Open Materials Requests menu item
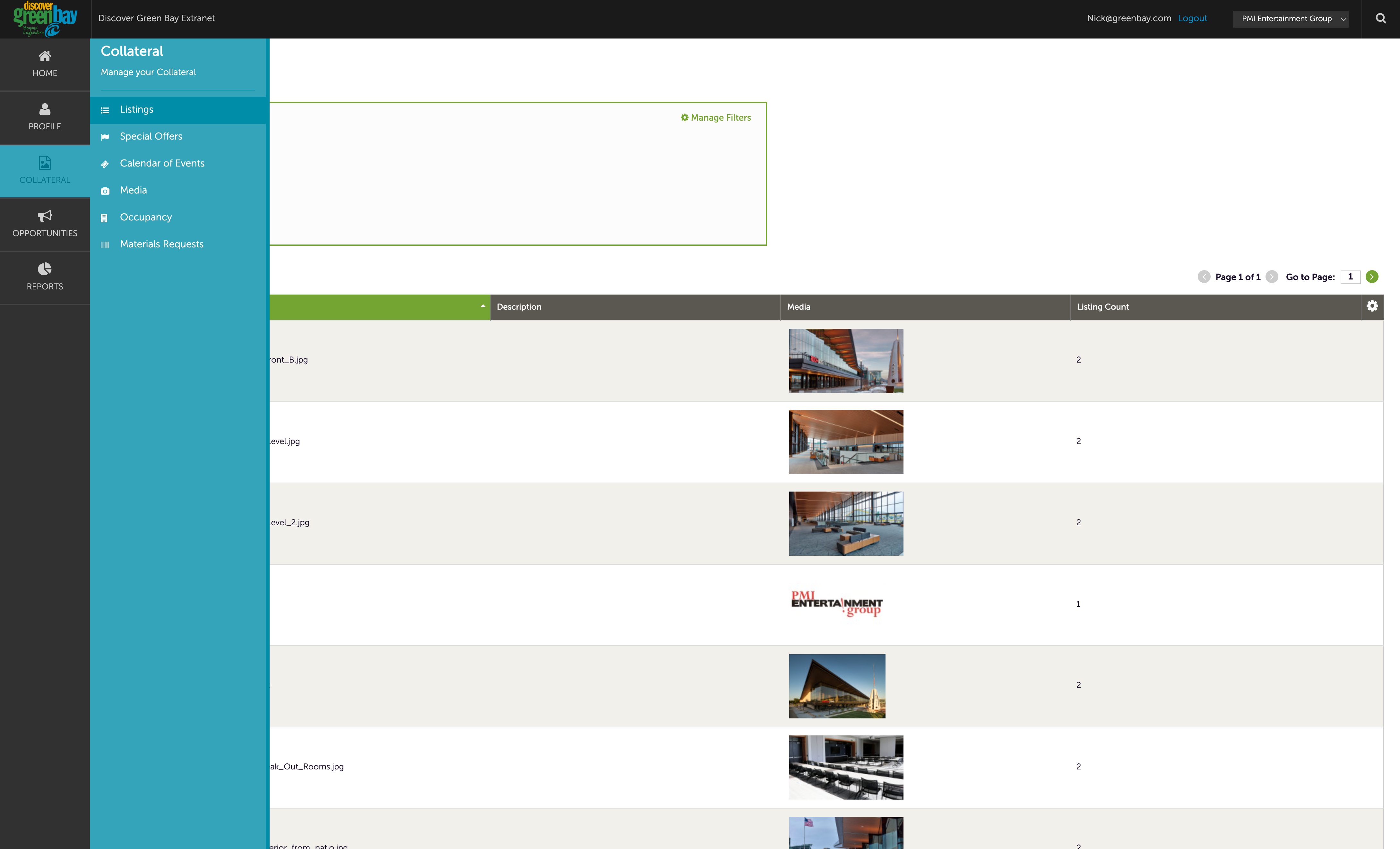 pos(178,244)
